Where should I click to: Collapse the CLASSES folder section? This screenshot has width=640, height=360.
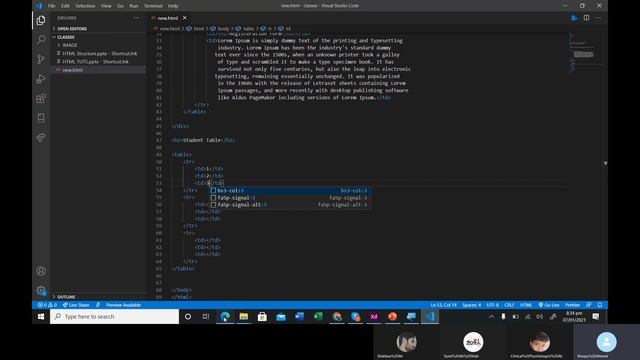65,37
